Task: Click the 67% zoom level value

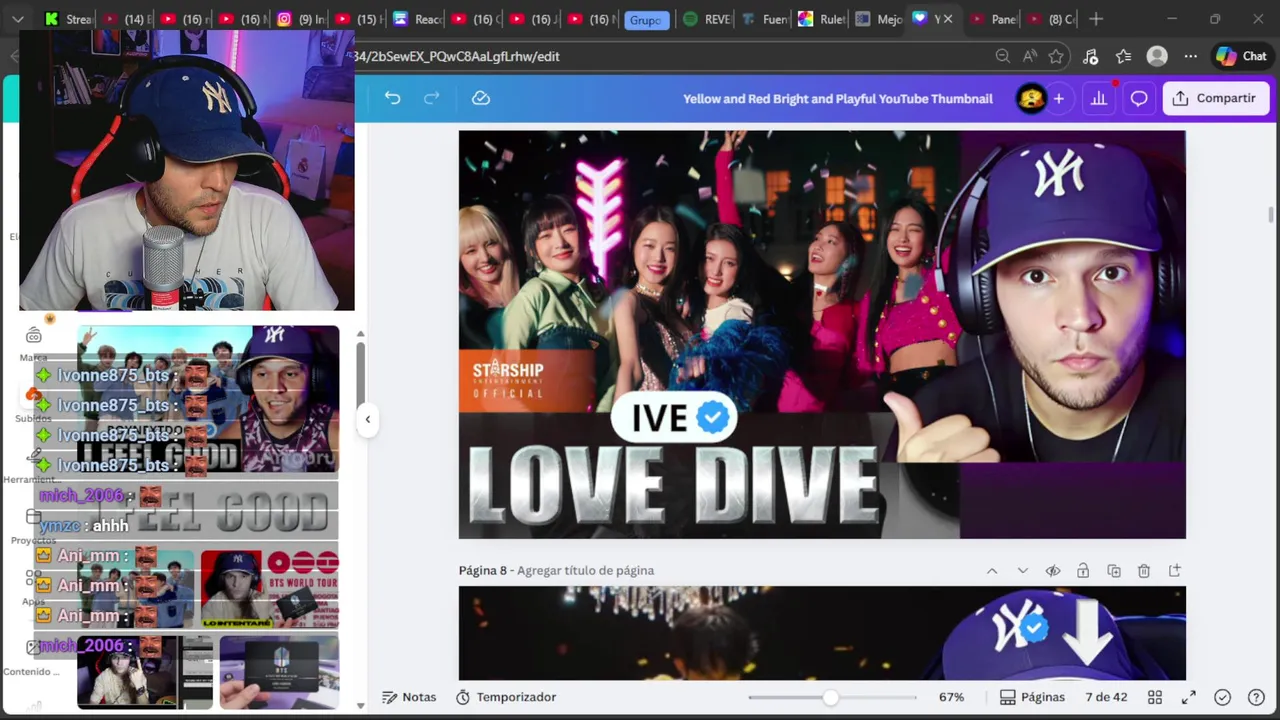Action: 951,697
